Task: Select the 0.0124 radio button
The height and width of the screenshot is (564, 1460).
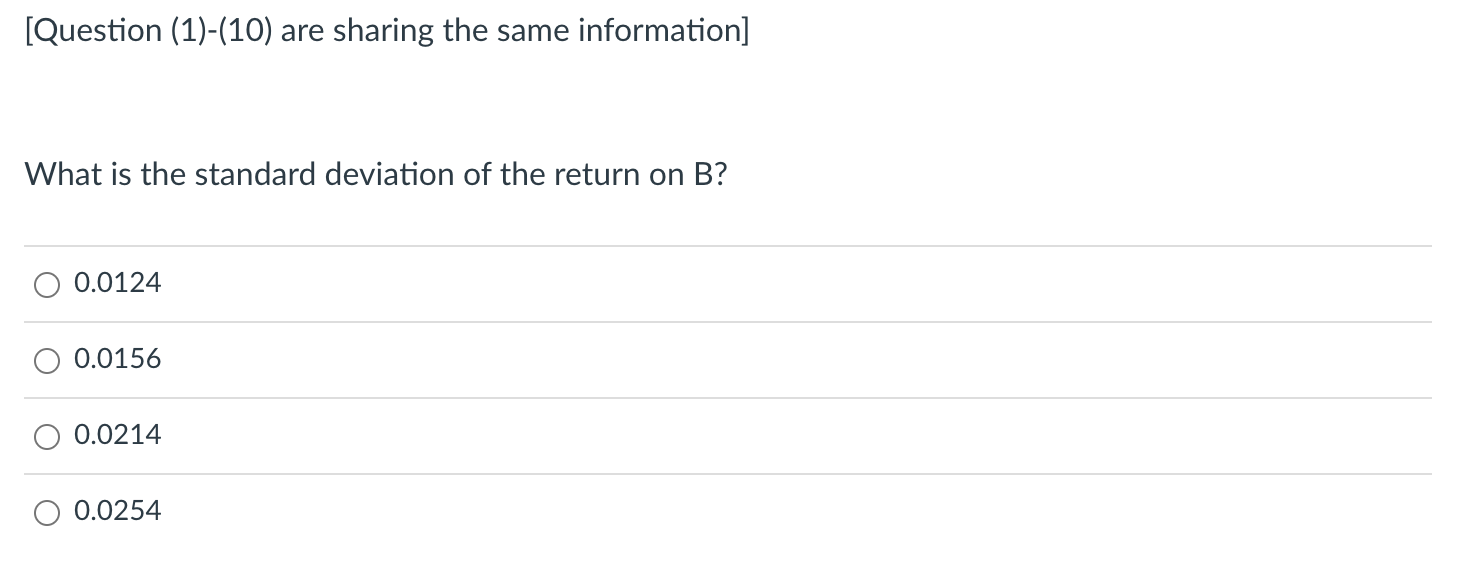Action: pos(47,285)
